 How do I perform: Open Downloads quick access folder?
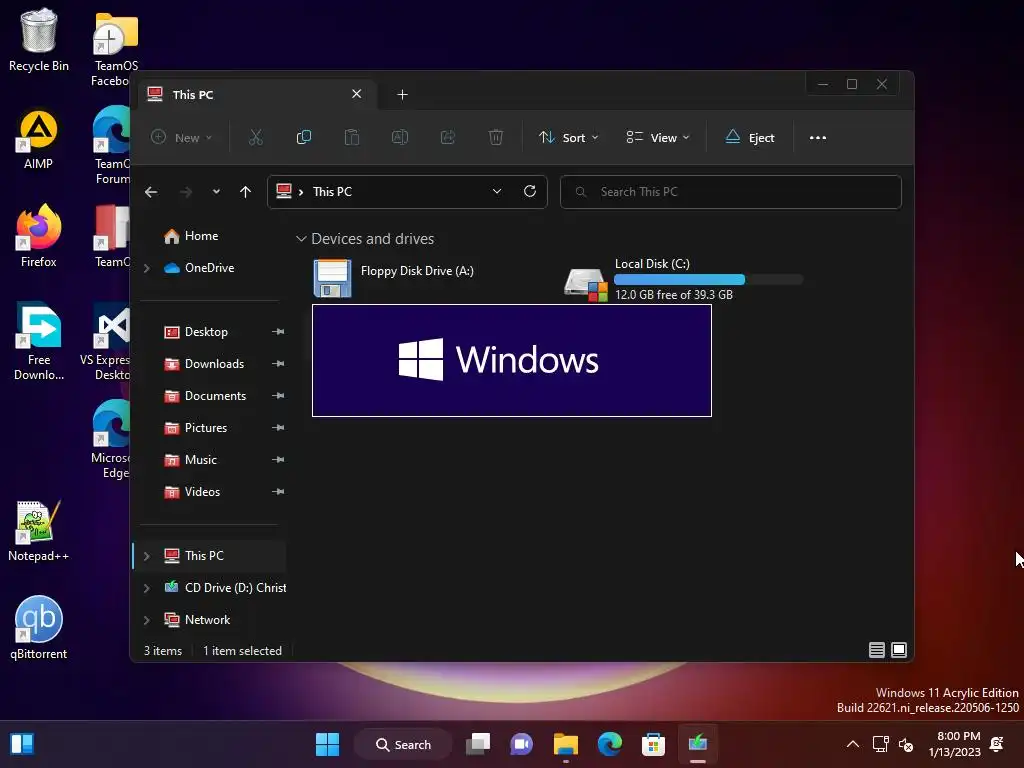tap(204, 364)
